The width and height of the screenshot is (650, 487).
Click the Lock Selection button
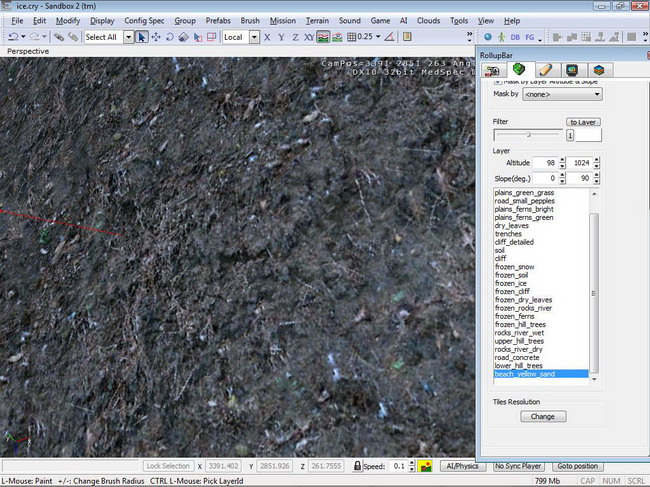click(x=168, y=466)
